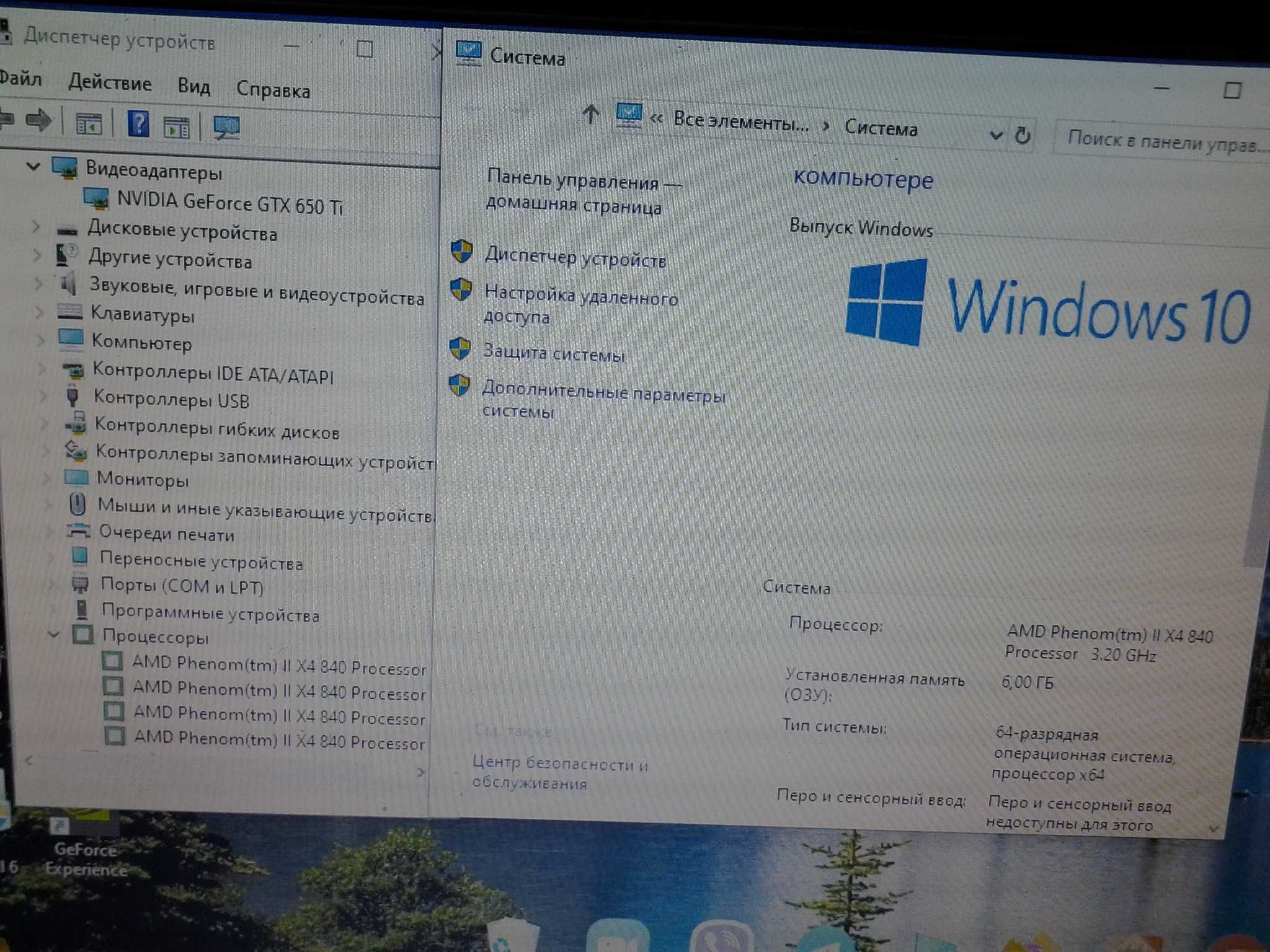The width and height of the screenshot is (1270, 952).
Task: Select the NVIDIA GeForce GTX 650 Ti icon
Action: 97,198
